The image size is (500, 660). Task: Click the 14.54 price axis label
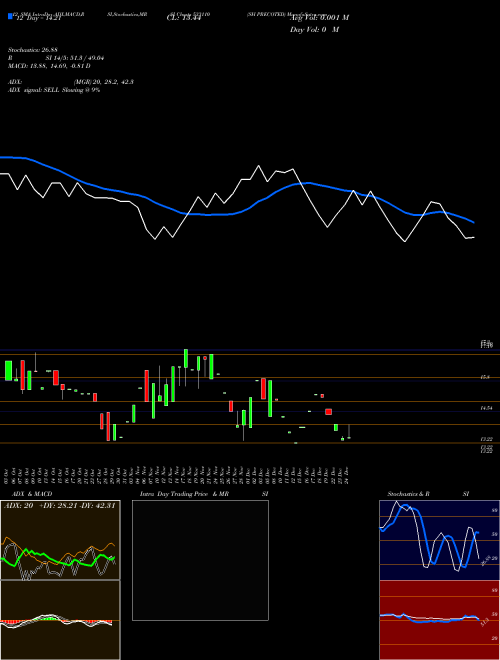[487, 408]
